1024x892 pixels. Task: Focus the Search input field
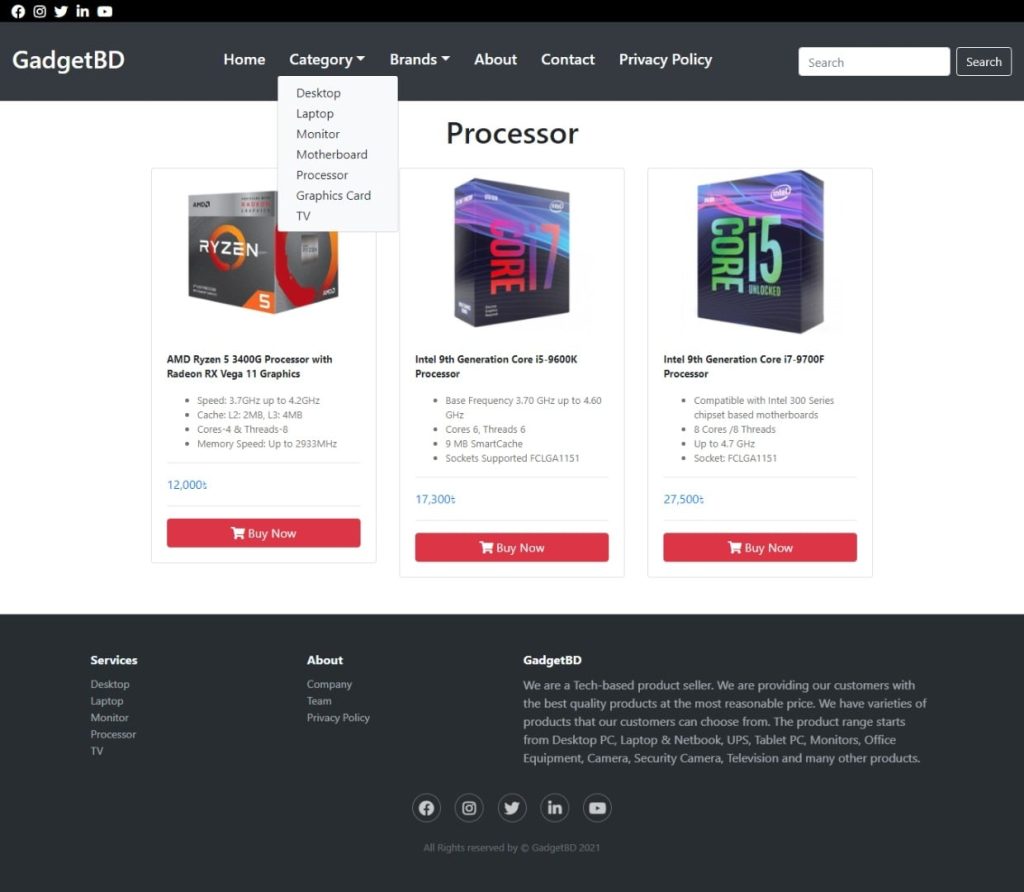click(874, 61)
